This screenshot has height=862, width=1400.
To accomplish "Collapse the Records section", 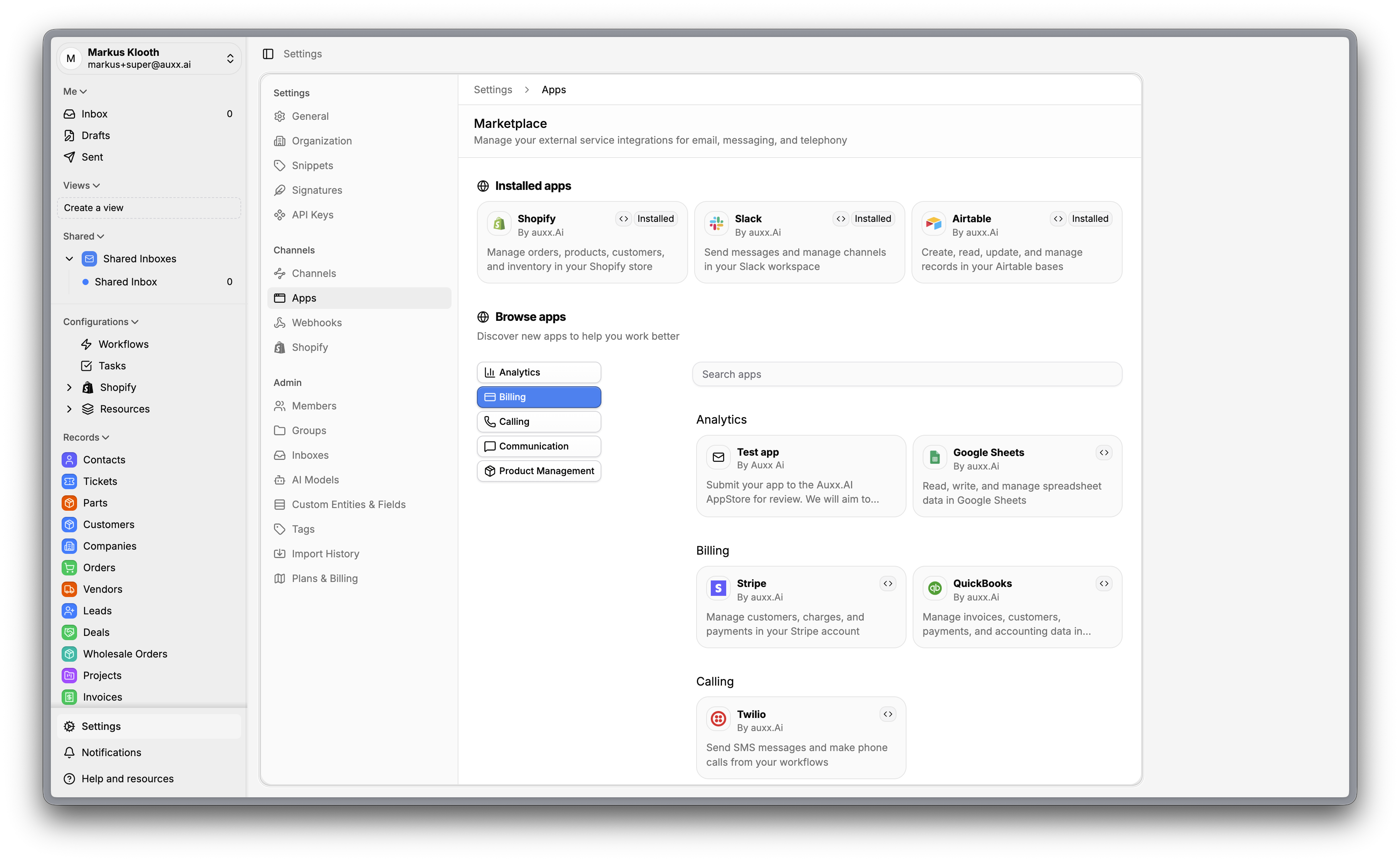I will click(86, 437).
